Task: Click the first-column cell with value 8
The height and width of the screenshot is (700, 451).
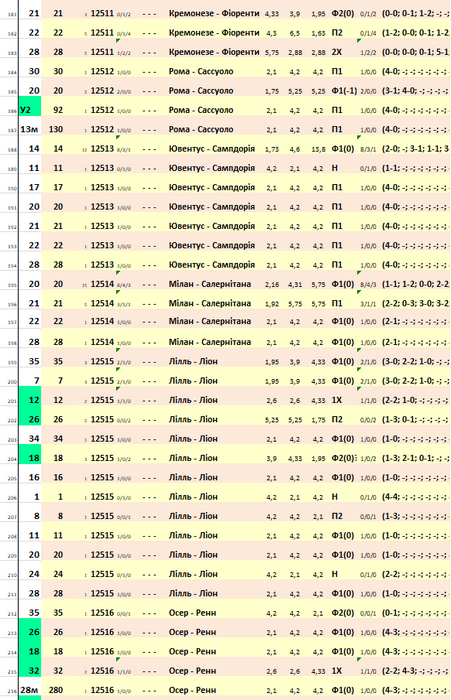Action: [x=36, y=516]
